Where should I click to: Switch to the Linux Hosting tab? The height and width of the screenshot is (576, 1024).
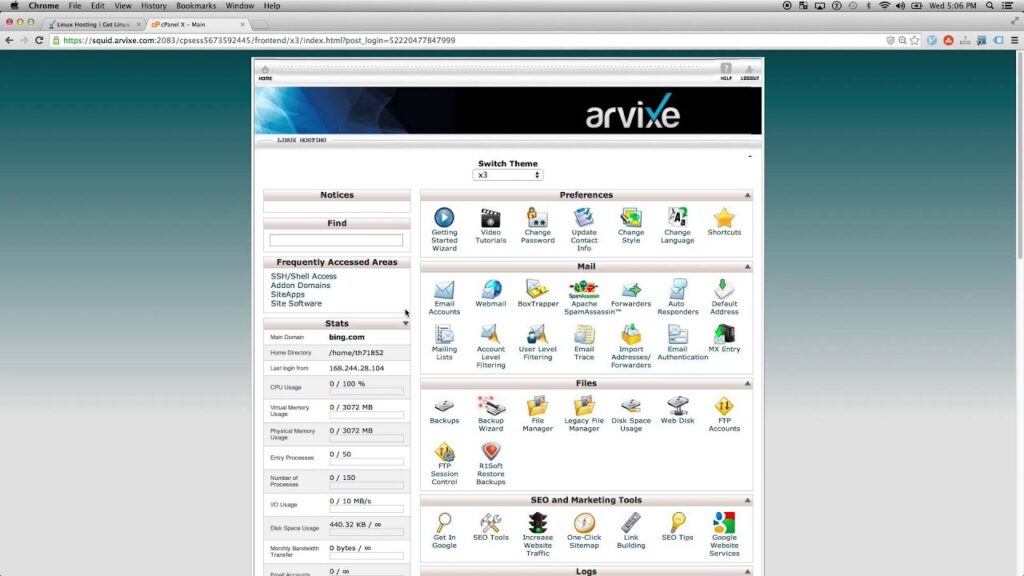point(95,24)
